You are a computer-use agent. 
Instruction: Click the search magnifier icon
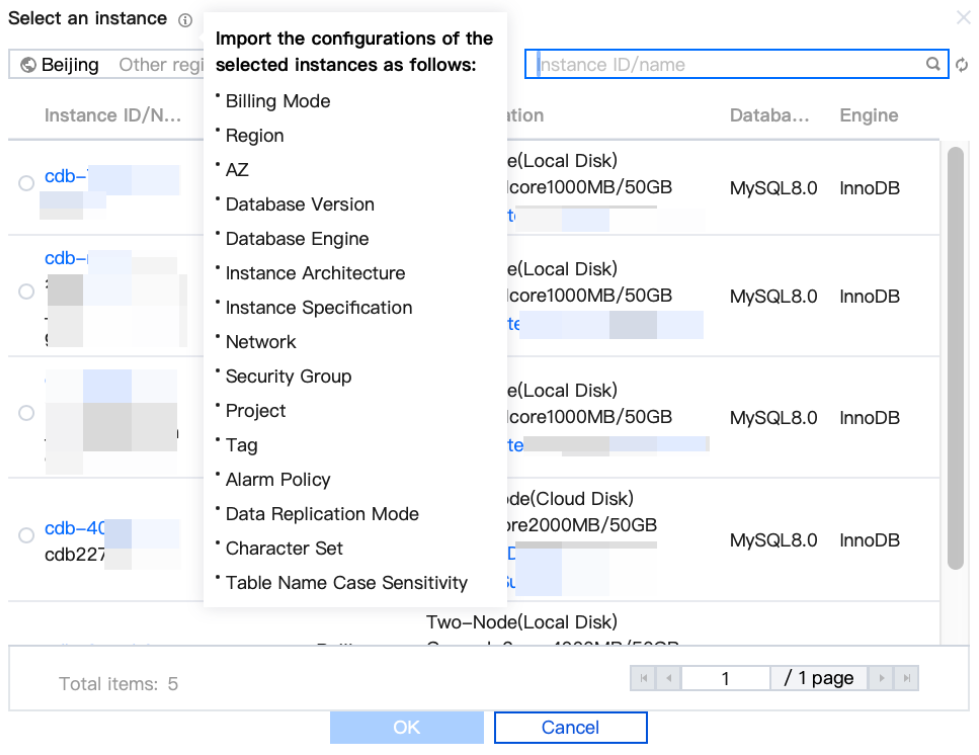coord(933,64)
